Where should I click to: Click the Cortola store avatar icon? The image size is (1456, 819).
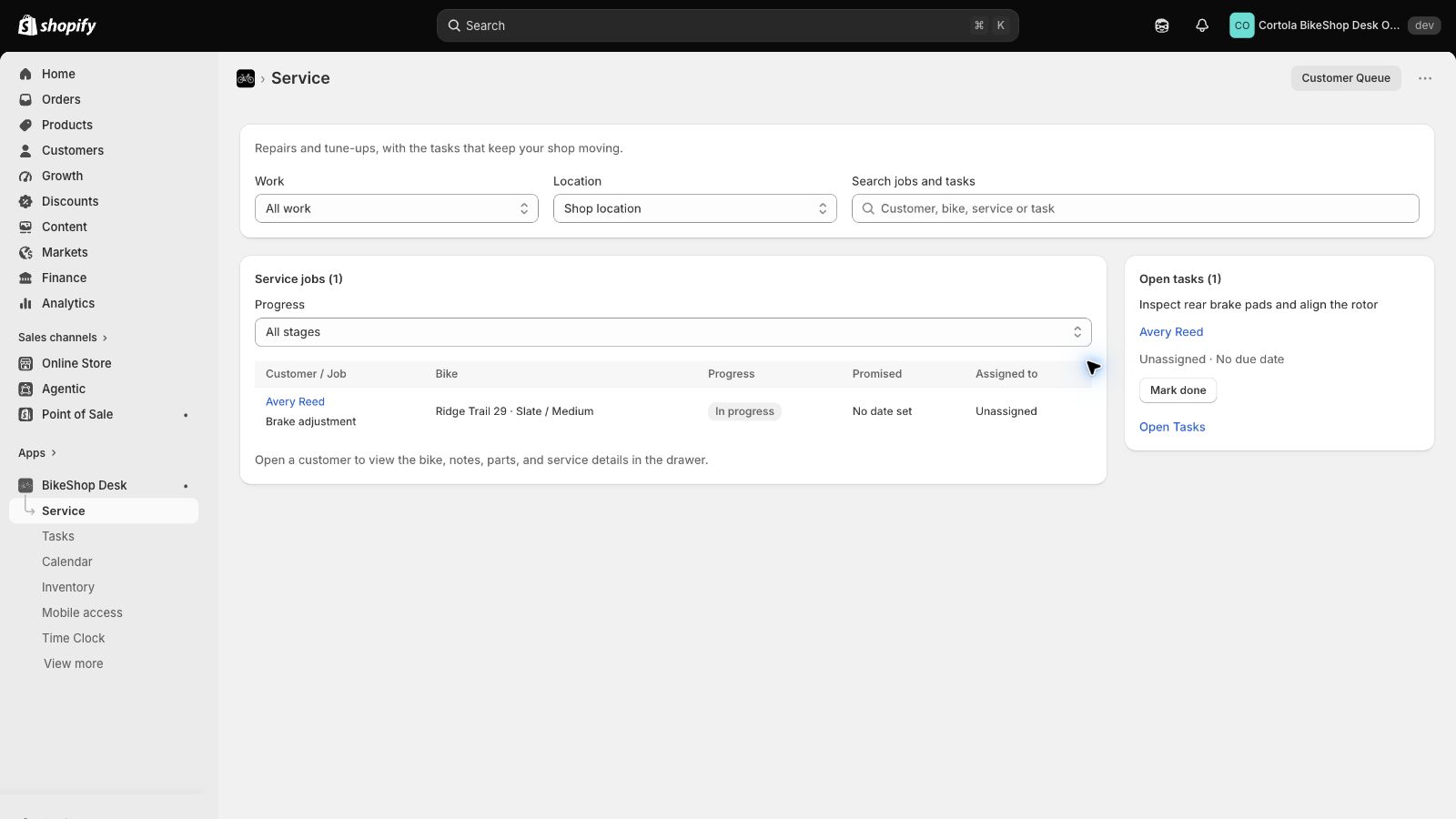tap(1241, 25)
